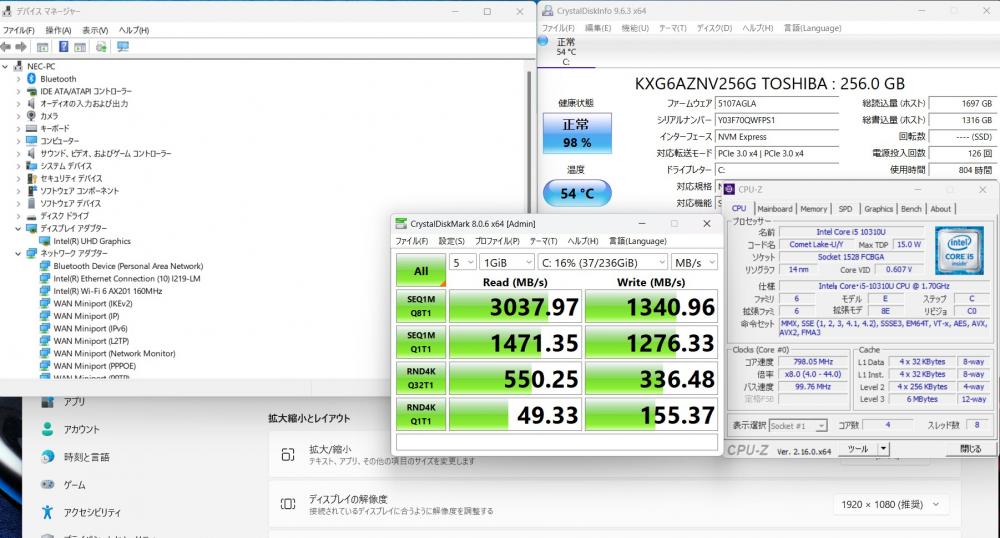Open the test count dropdown showing 5
Viewport: 1000px width, 538px height.
click(x=463, y=263)
